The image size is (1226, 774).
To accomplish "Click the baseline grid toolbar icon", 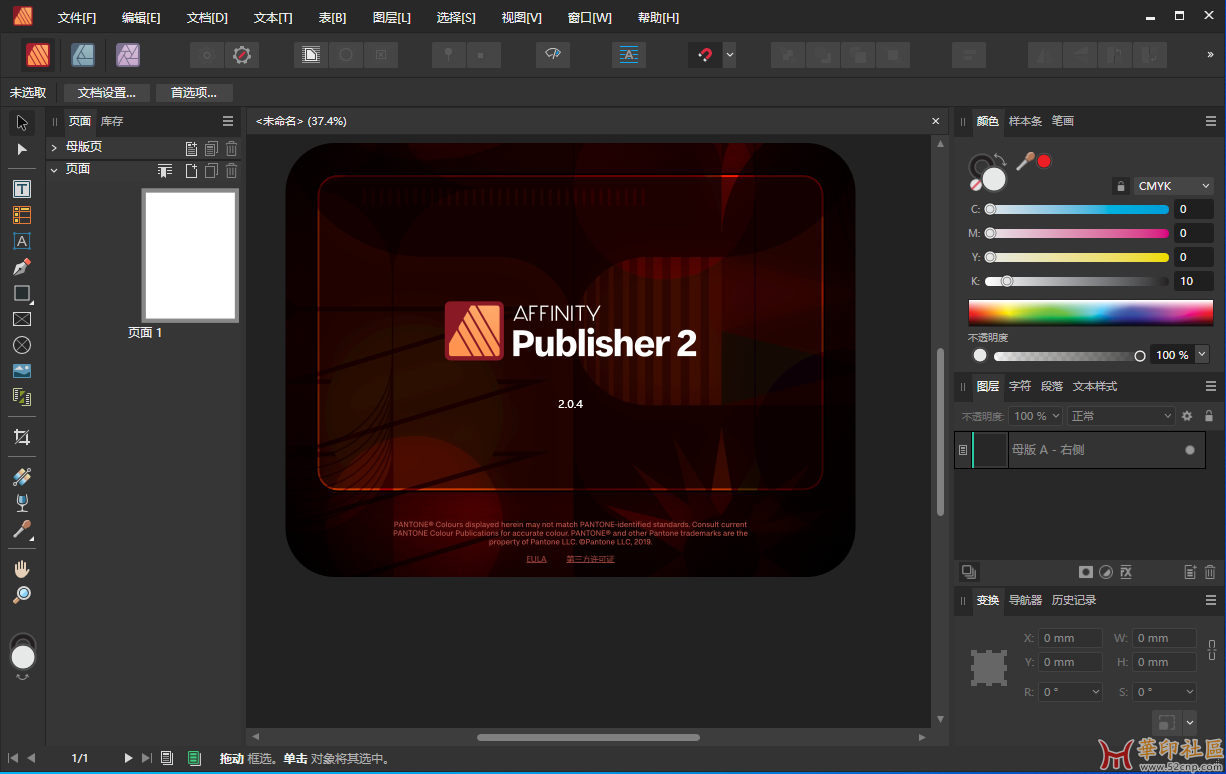I will point(629,55).
